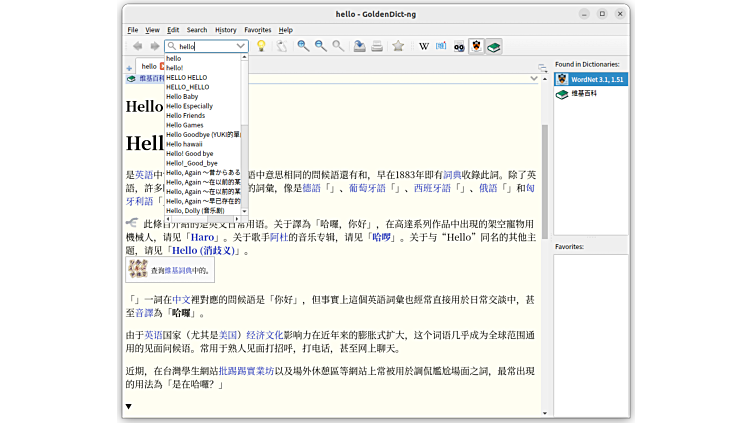Add word to favorites with star icon
The image size is (752, 423).
click(x=398, y=46)
